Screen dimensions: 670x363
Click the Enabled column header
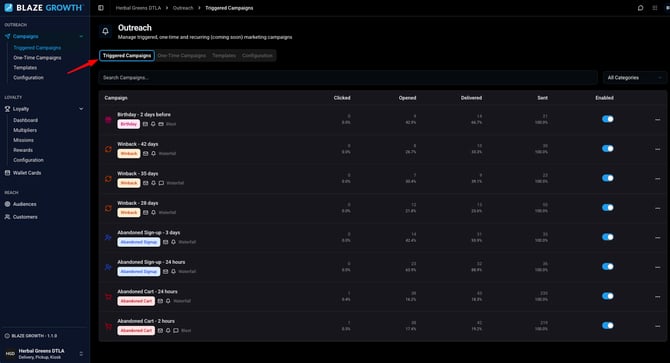coord(604,98)
